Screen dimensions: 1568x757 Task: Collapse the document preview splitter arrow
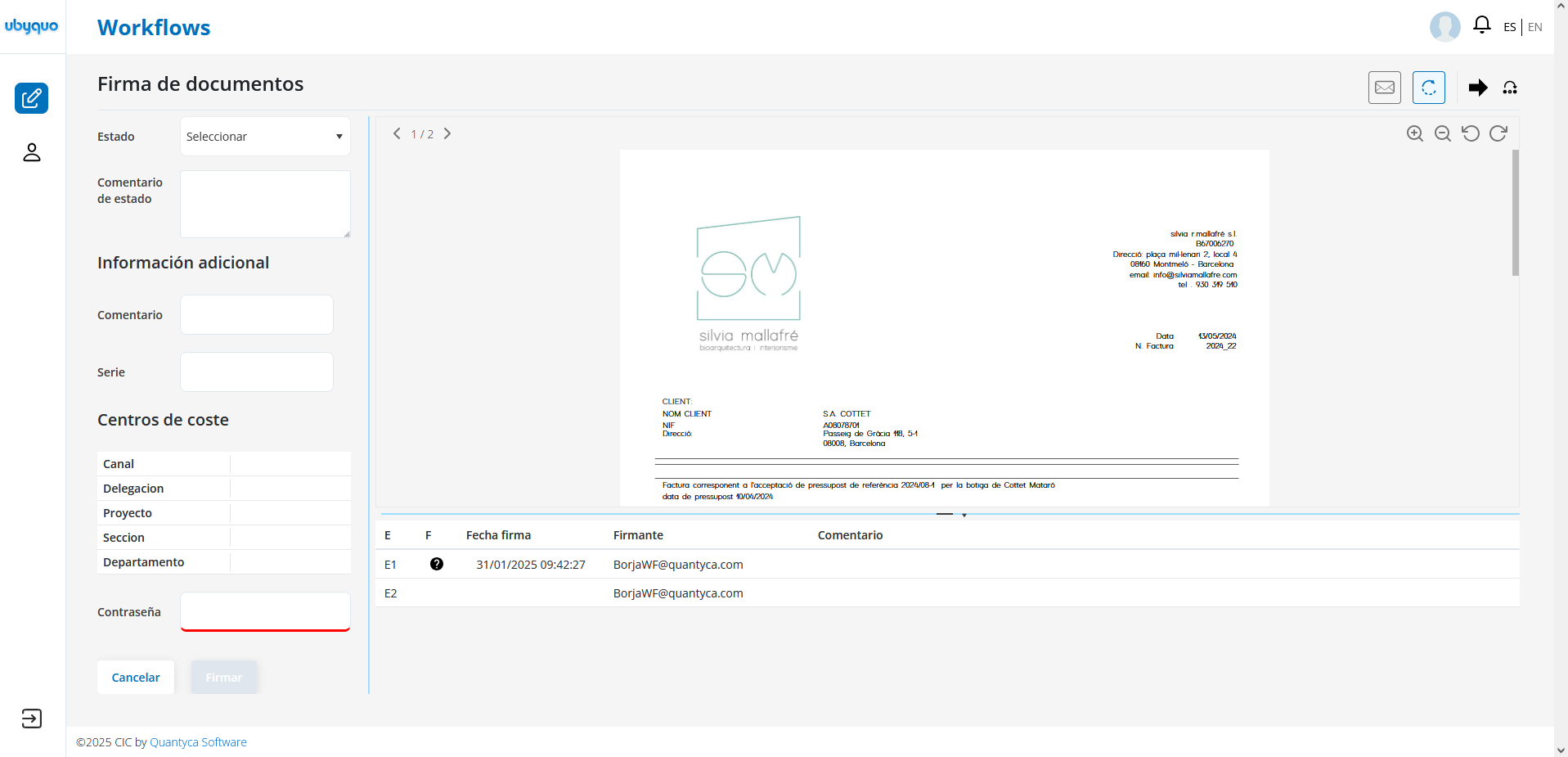pyautogui.click(x=964, y=515)
